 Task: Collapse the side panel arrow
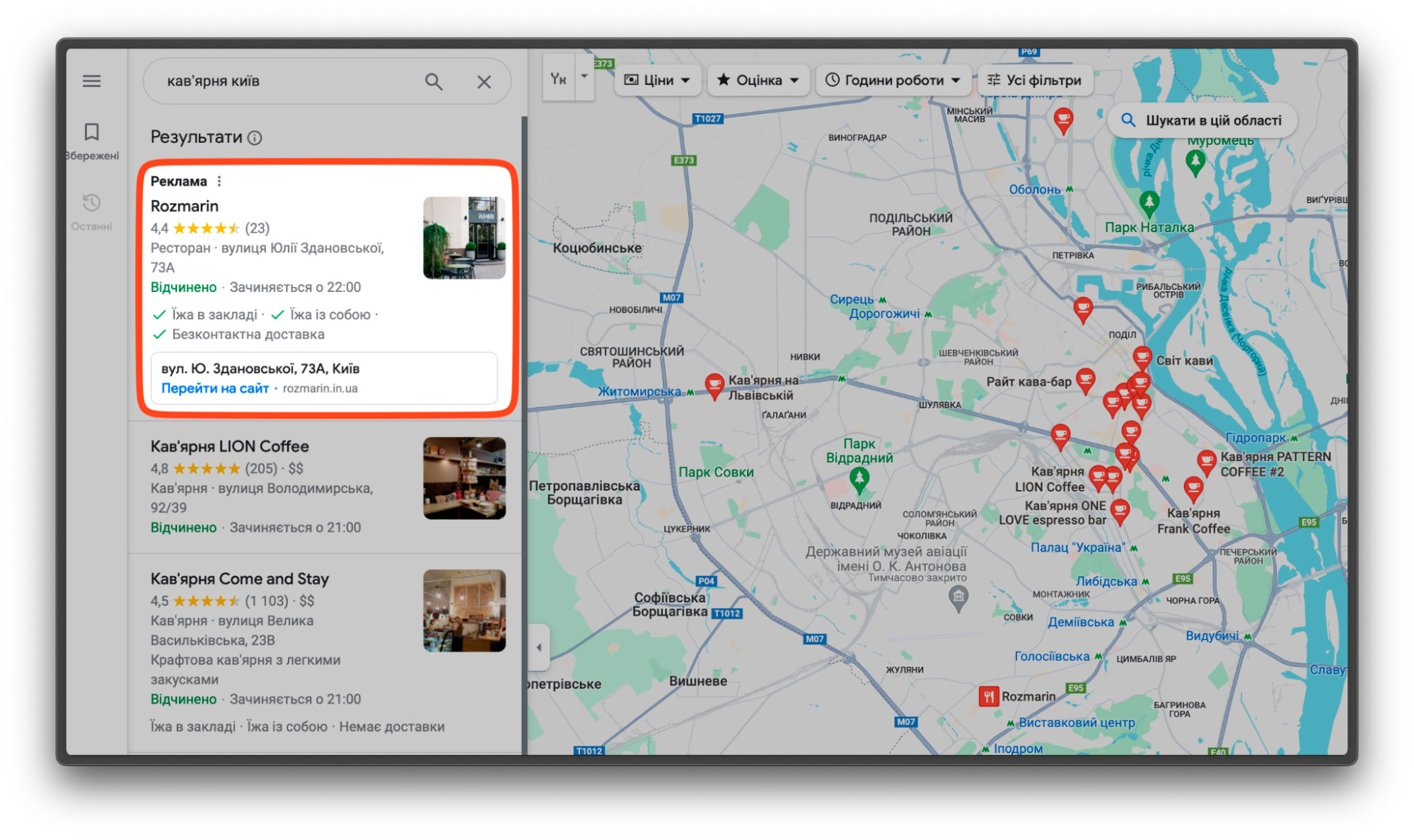tap(538, 647)
